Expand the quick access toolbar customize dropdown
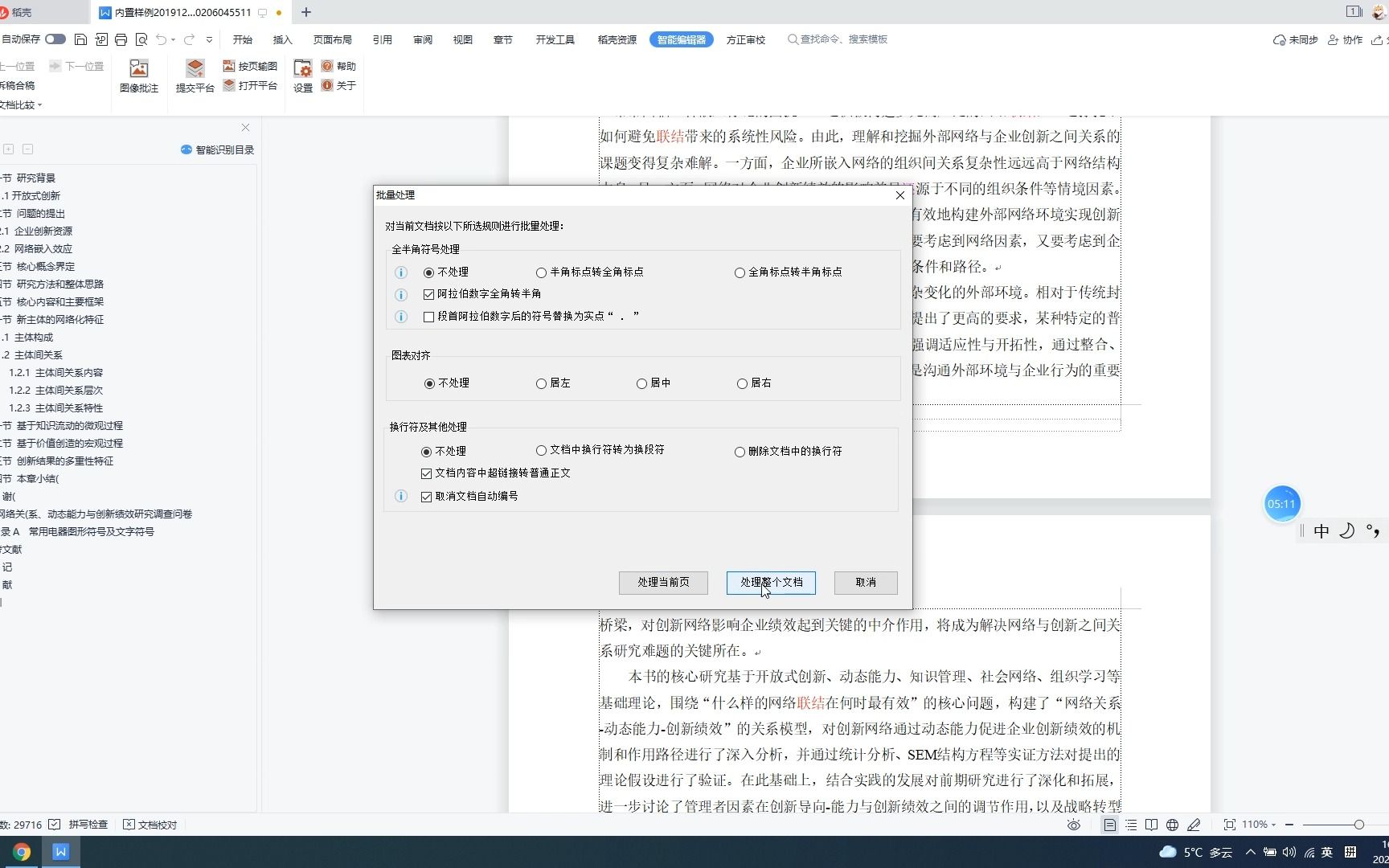The image size is (1389, 868). point(209,39)
